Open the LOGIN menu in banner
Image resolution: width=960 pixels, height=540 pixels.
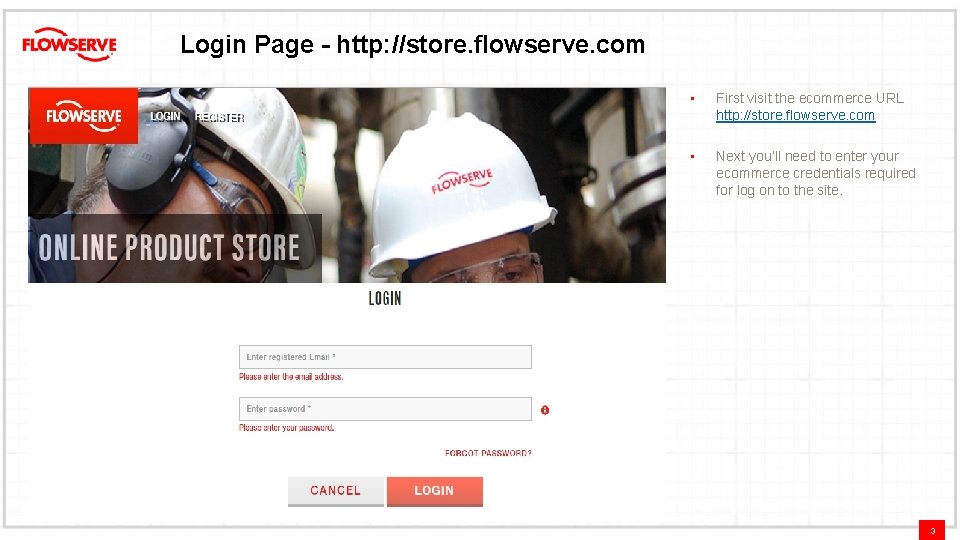coord(165,116)
